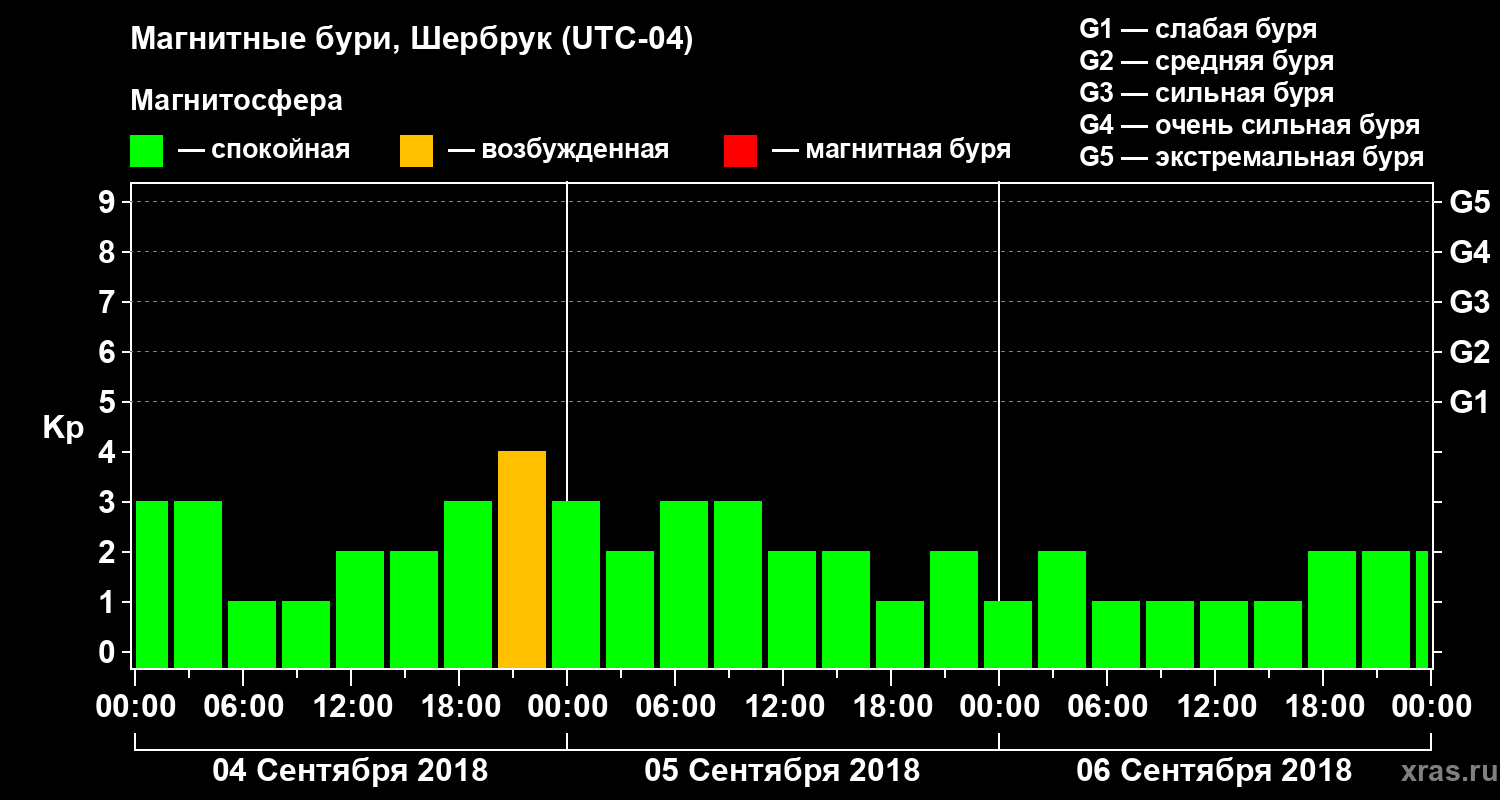Image resolution: width=1500 pixels, height=800 pixels.
Task: Click the 'G4 — очень сильная буря' line
Action: click(1250, 125)
